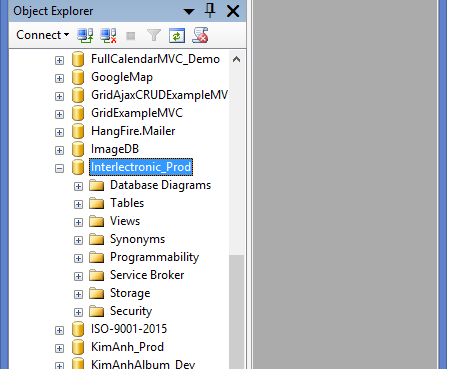
Task: Expand the Storage folder
Action: (78, 294)
